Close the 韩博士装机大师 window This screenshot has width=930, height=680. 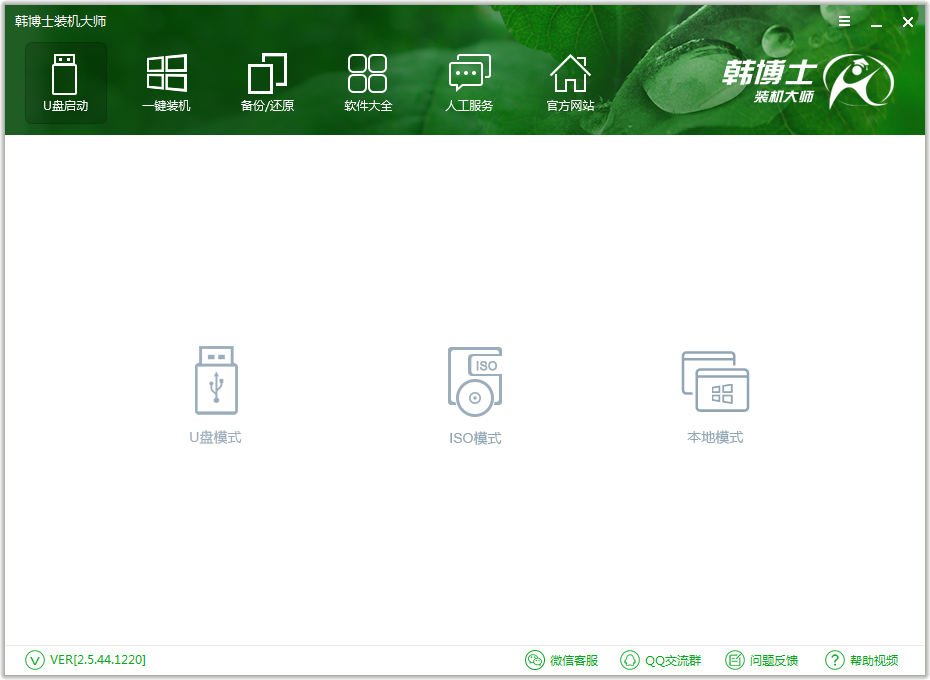click(x=907, y=22)
